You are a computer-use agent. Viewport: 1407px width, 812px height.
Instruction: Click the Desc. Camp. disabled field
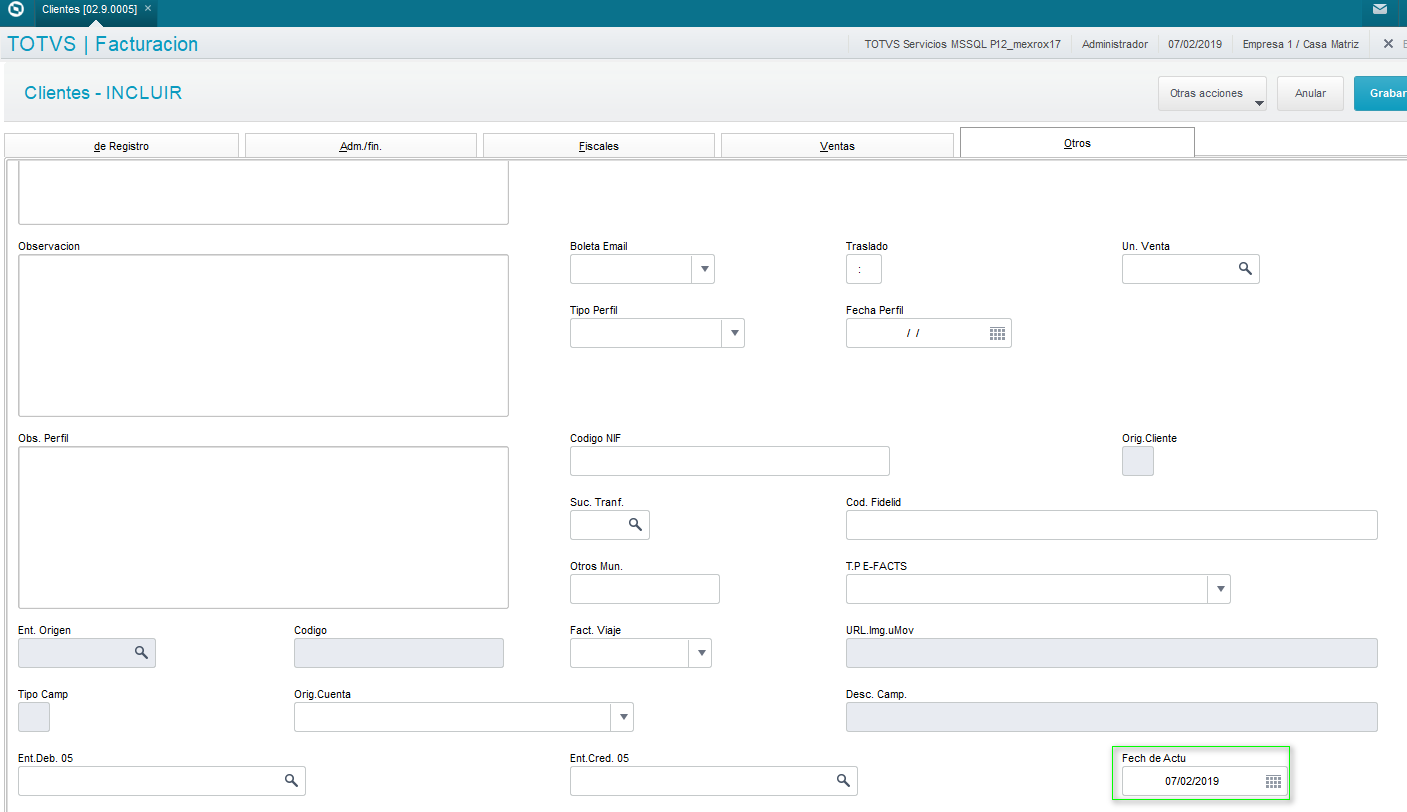1111,717
